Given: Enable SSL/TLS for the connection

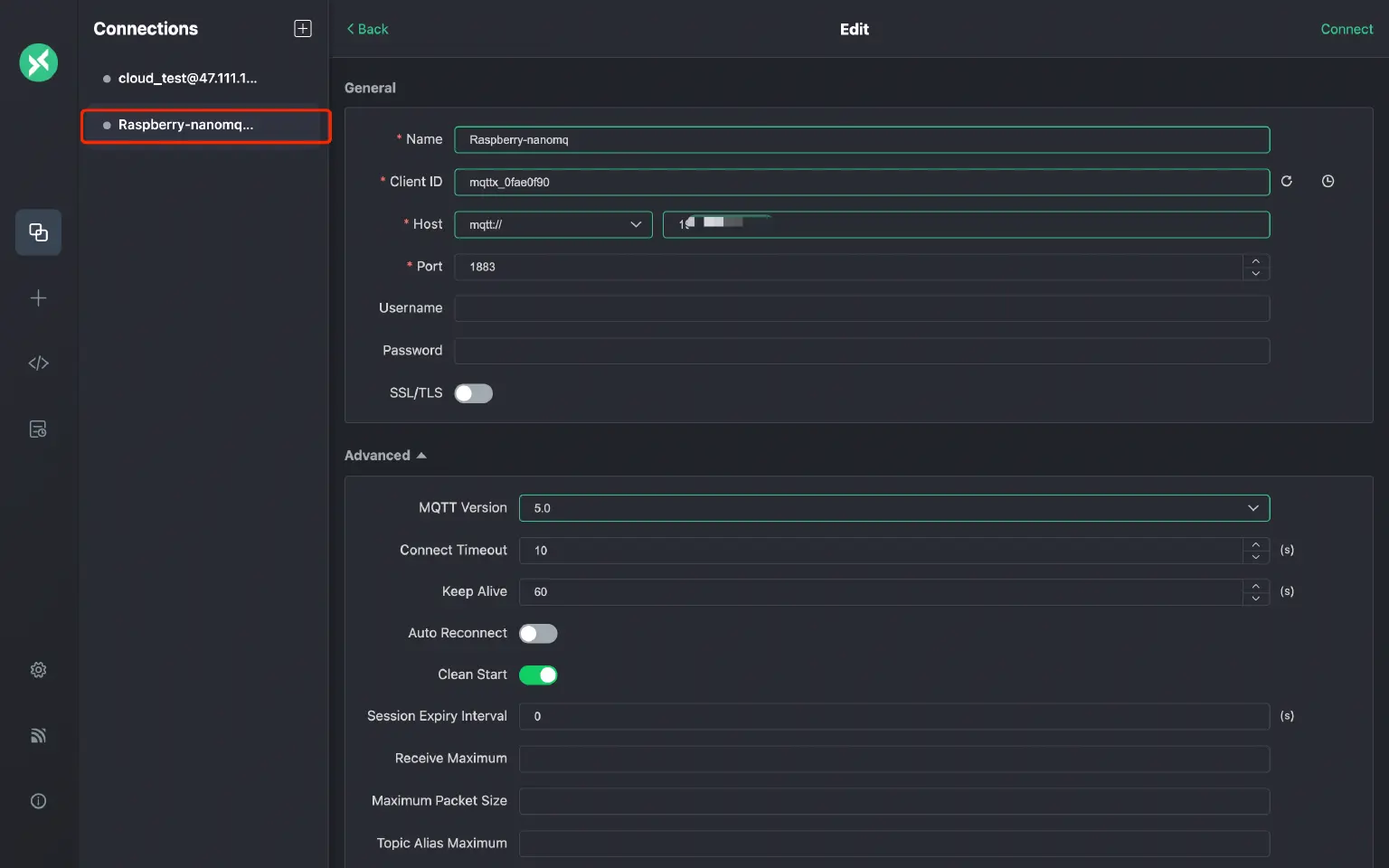Looking at the screenshot, I should coord(473,393).
